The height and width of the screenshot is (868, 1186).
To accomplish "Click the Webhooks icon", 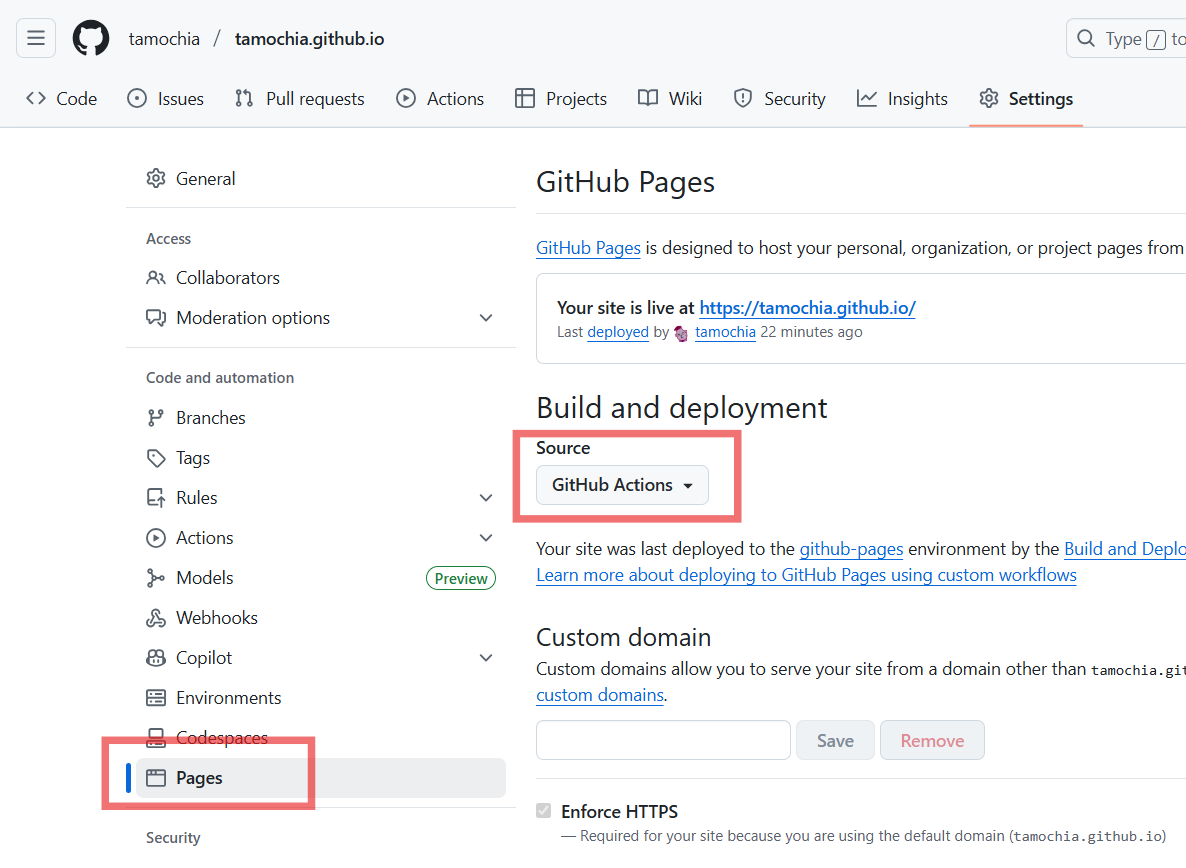I will pyautogui.click(x=156, y=618).
